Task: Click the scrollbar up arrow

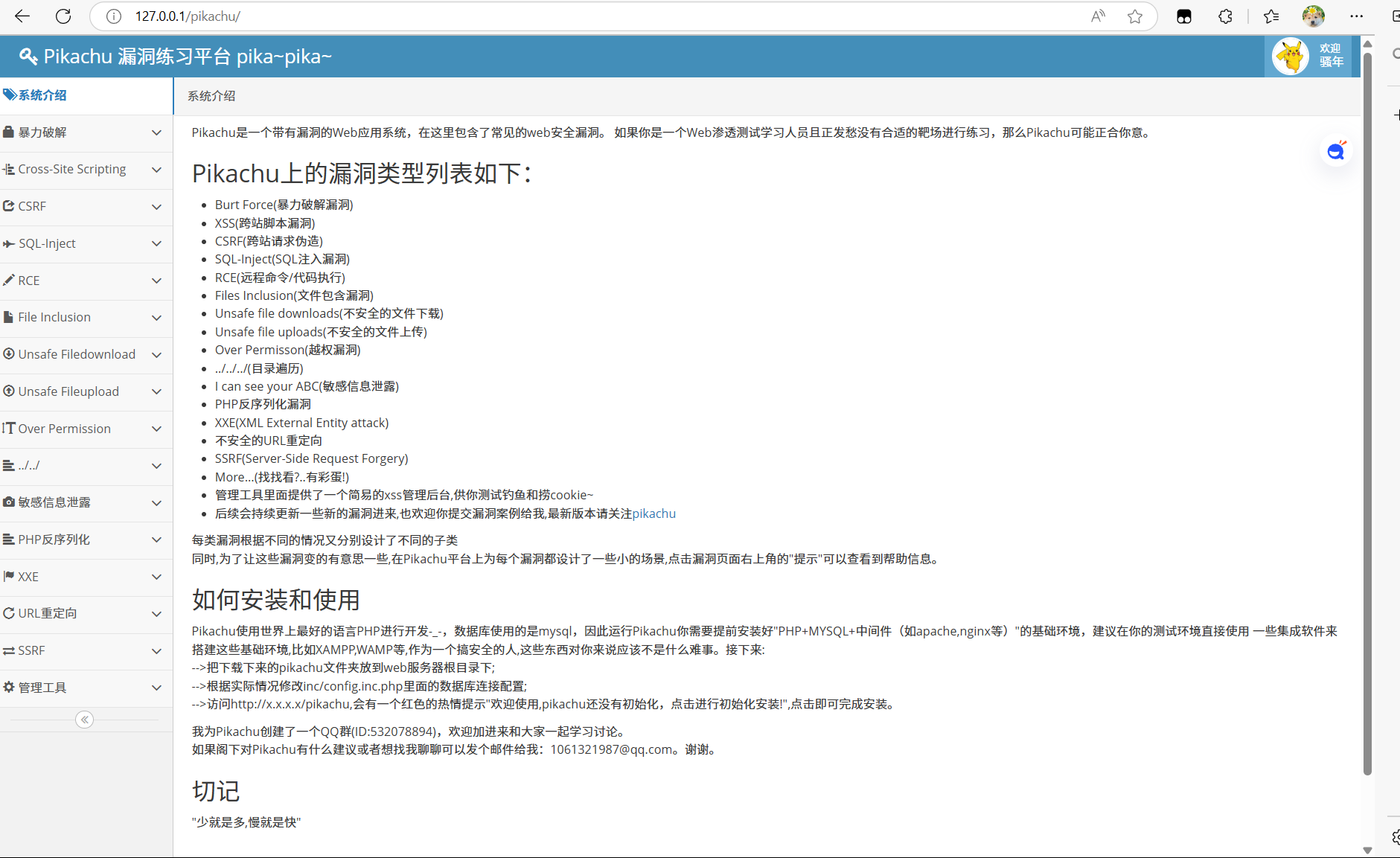Action: [x=1367, y=44]
